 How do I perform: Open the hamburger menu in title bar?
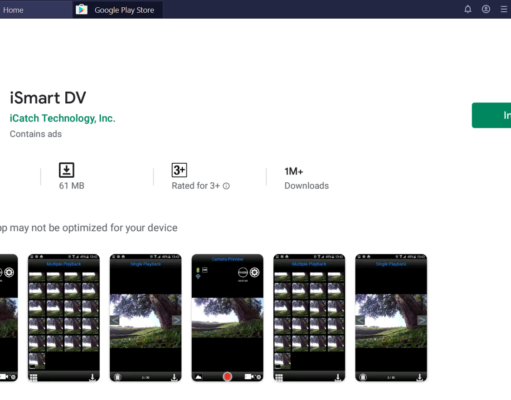504,9
